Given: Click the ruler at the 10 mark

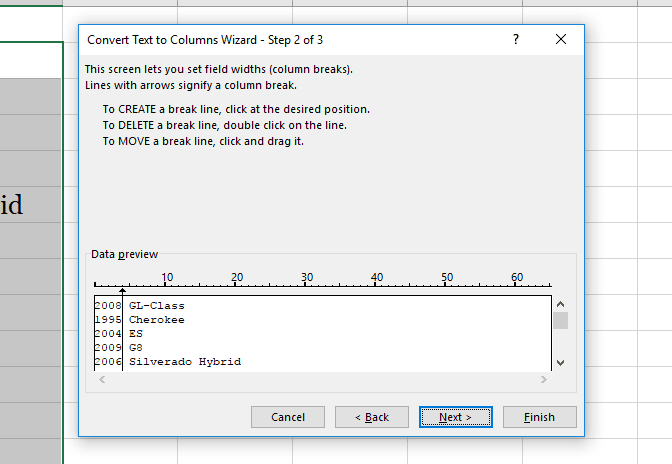Looking at the screenshot, I should (167, 284).
